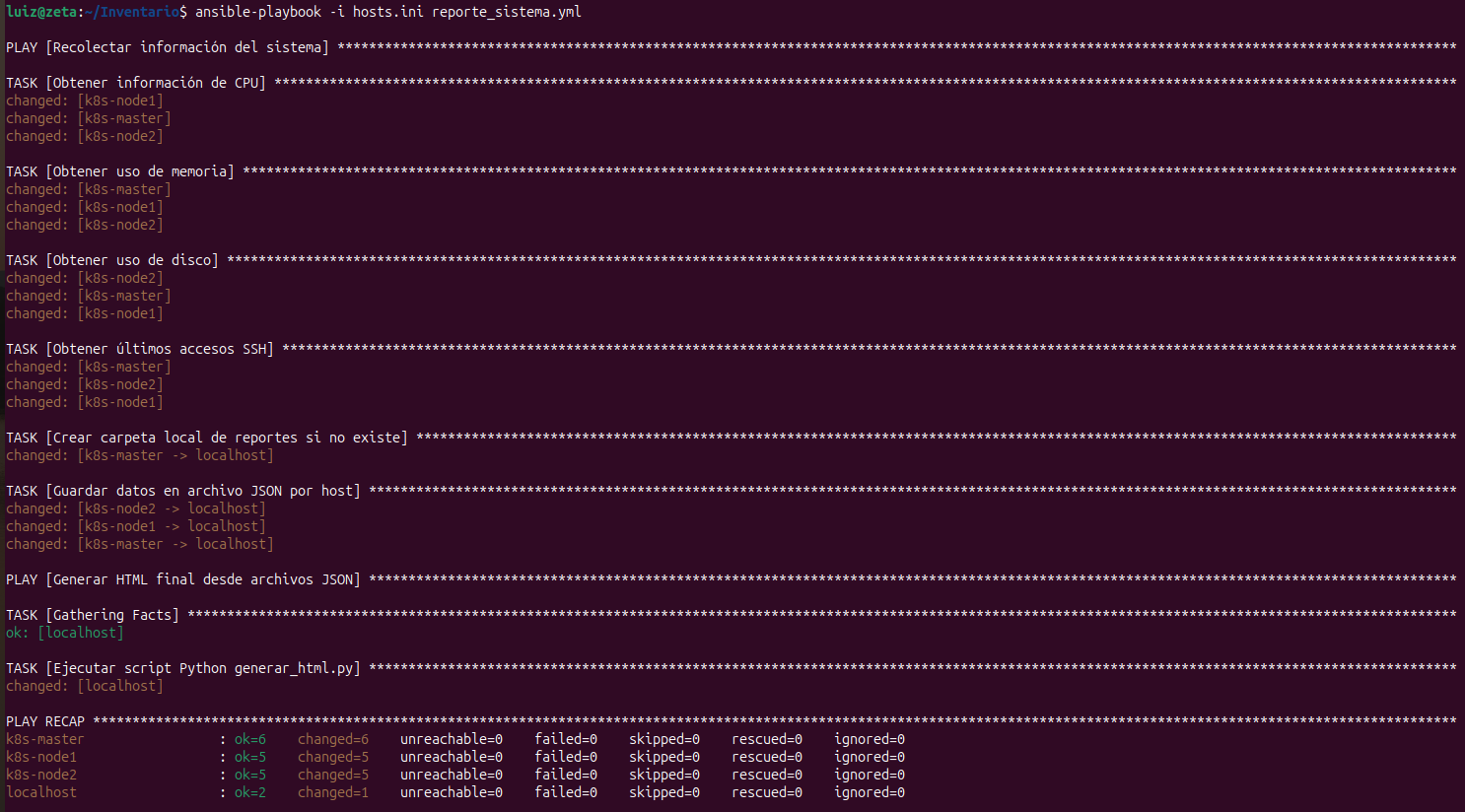Click the 'Obtener información de CPU' task title
The height and width of the screenshot is (812, 1465).
[158, 83]
